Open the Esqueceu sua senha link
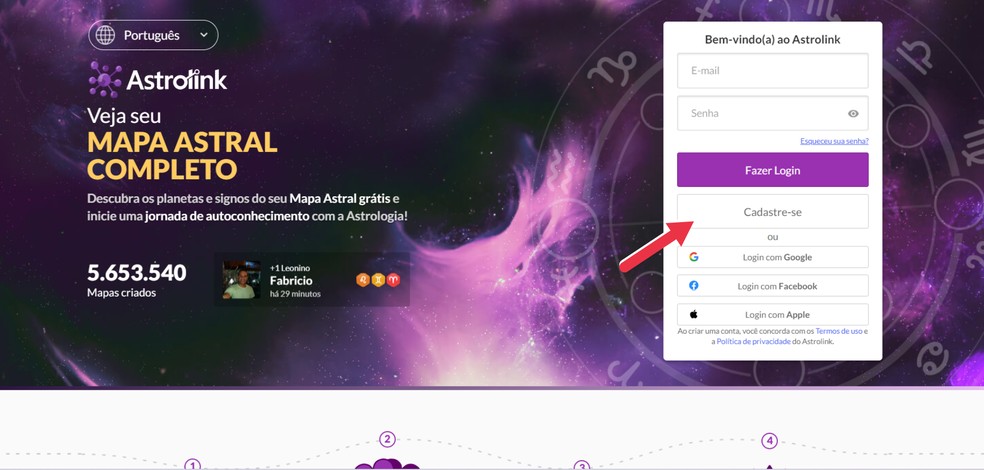Screen dimensions: 984x470 [834, 141]
